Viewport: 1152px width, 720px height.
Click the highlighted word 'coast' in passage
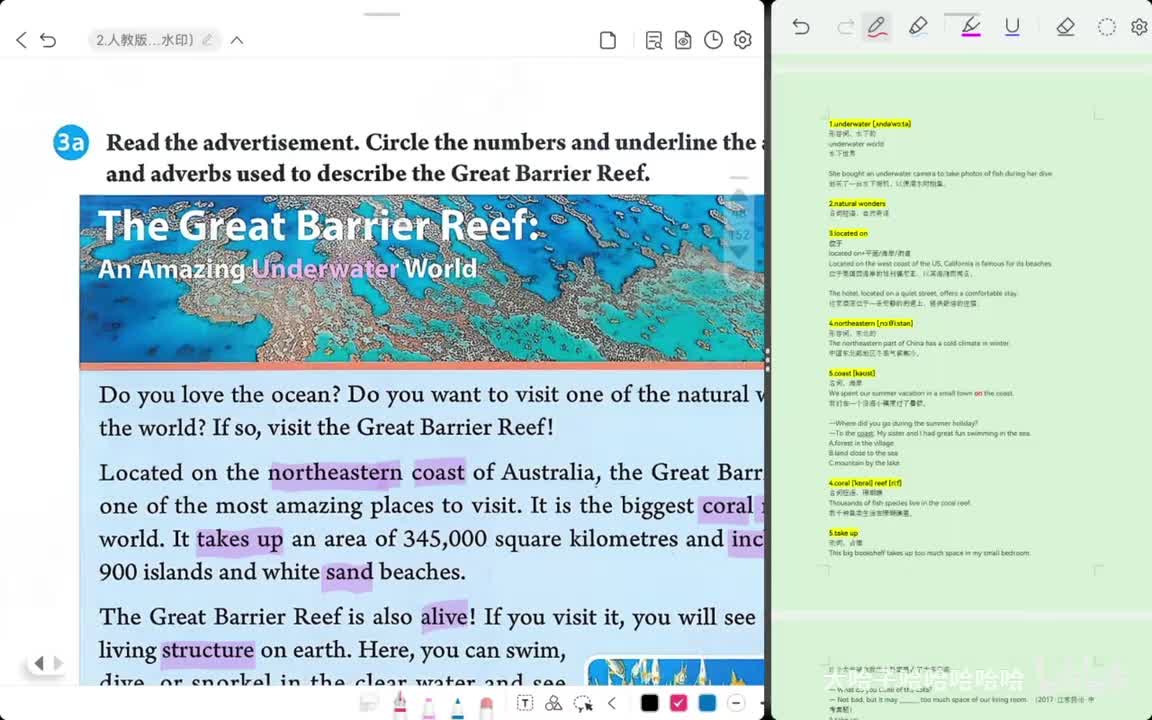[x=438, y=472]
